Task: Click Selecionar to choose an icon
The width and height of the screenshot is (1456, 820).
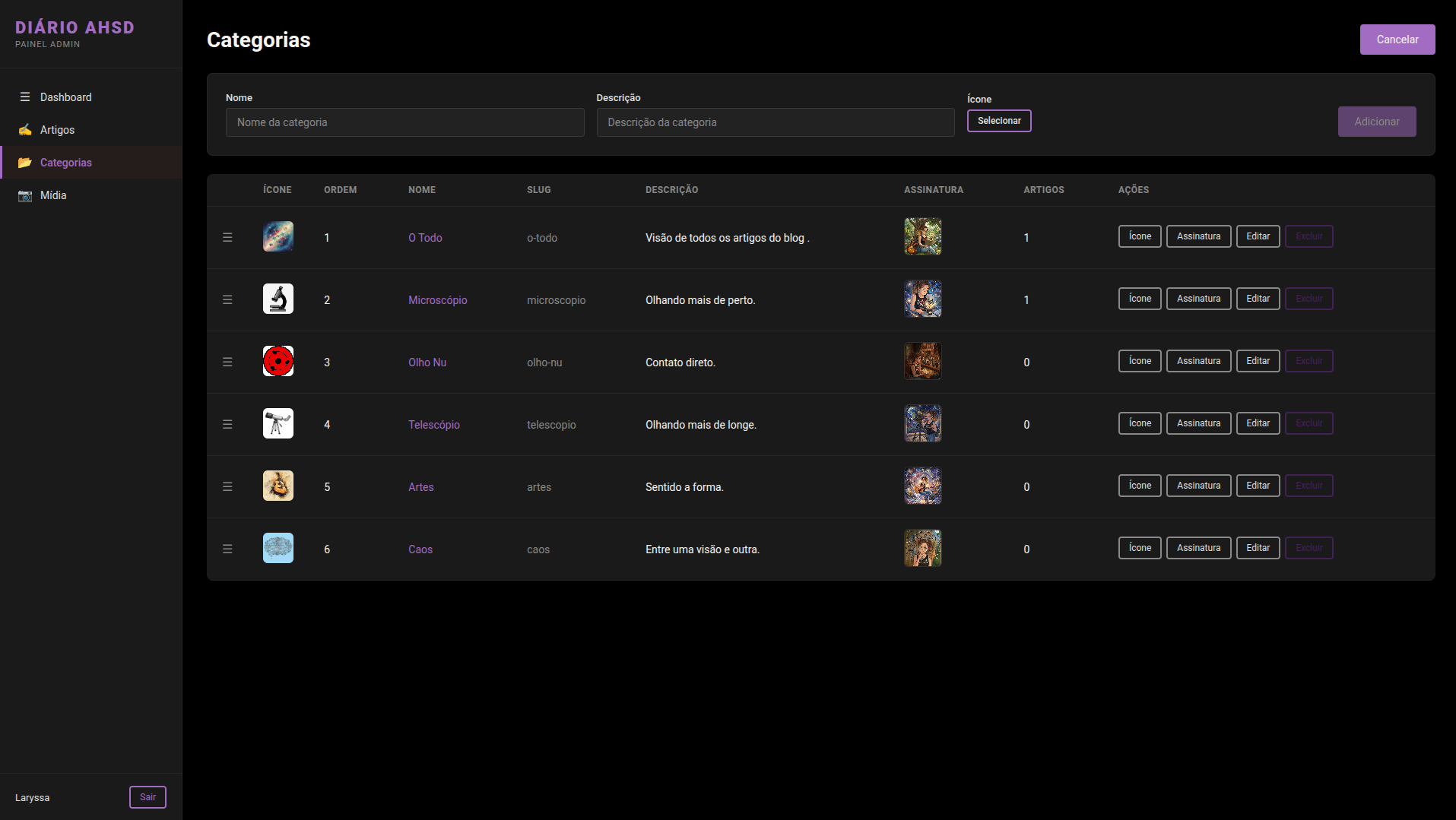Action: tap(998, 121)
